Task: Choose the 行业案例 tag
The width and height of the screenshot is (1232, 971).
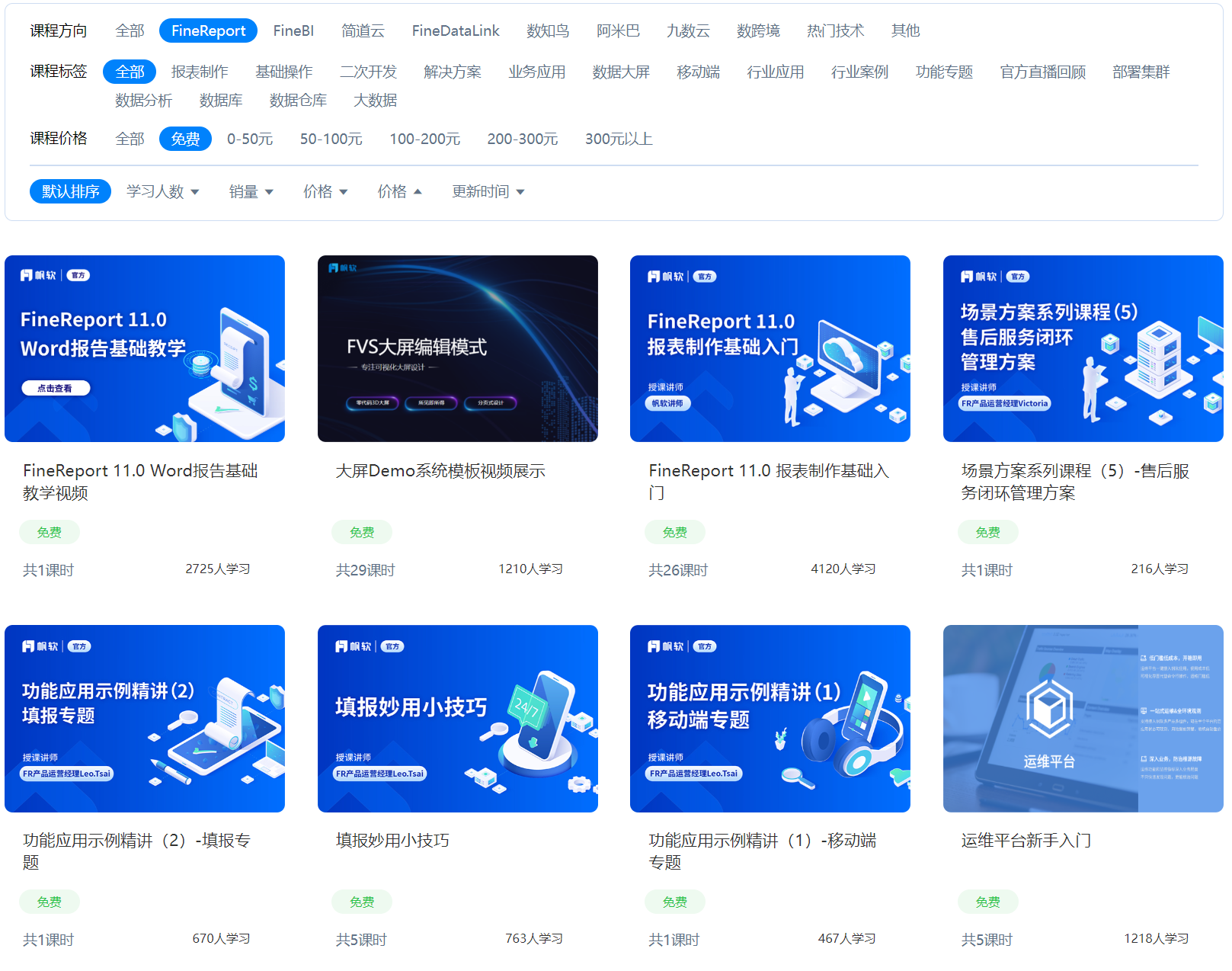Action: [859, 72]
